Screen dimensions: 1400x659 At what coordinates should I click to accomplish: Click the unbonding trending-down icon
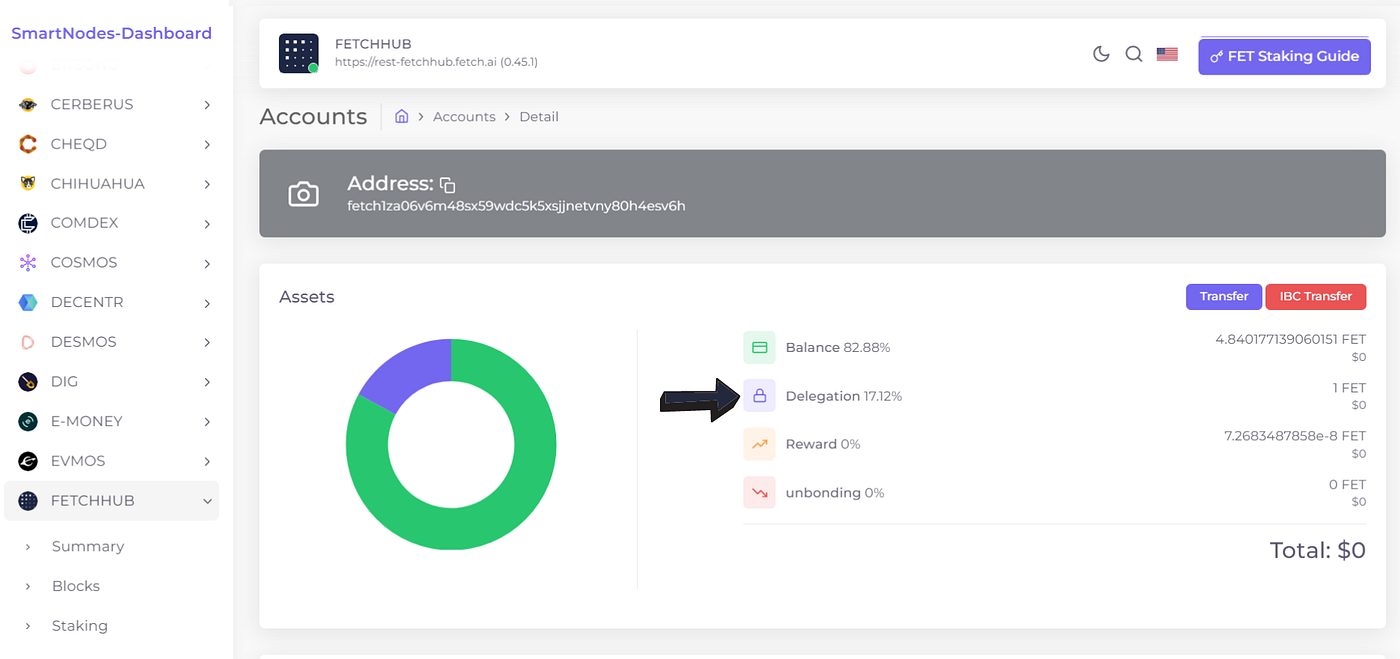(x=759, y=492)
